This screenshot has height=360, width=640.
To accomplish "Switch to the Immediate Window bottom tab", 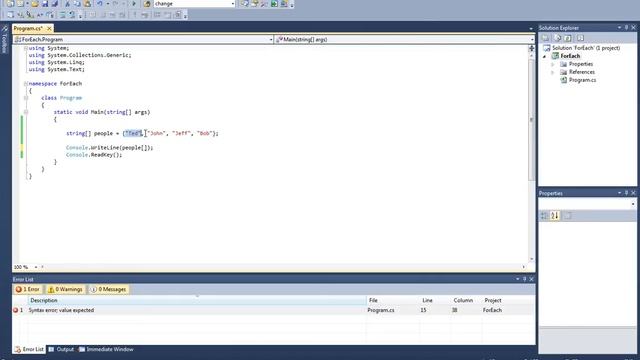I will point(106,349).
